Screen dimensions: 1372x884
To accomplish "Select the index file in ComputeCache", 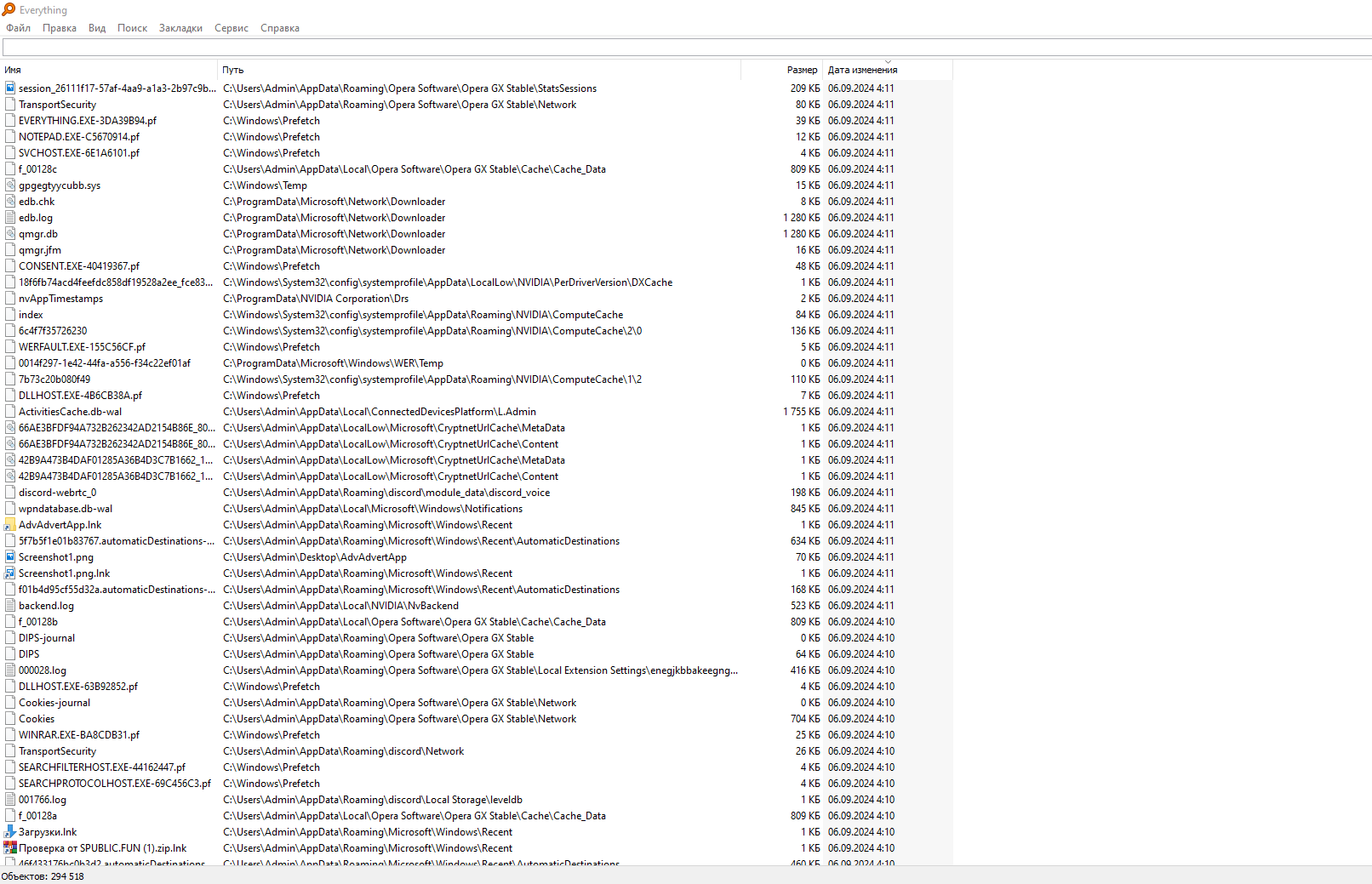I will (31, 315).
